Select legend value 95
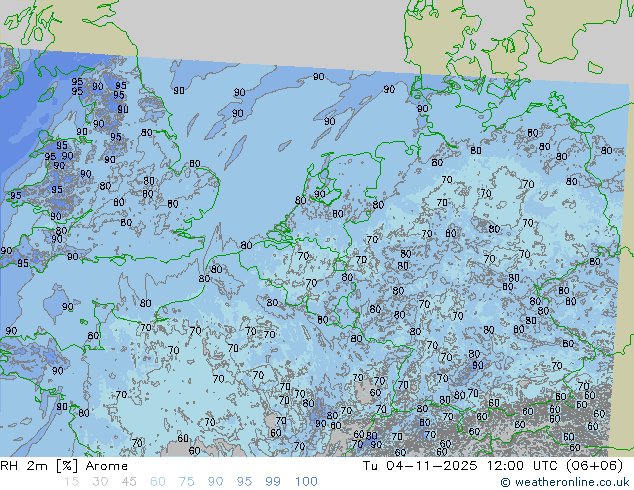The width and height of the screenshot is (634, 490). coord(244,482)
